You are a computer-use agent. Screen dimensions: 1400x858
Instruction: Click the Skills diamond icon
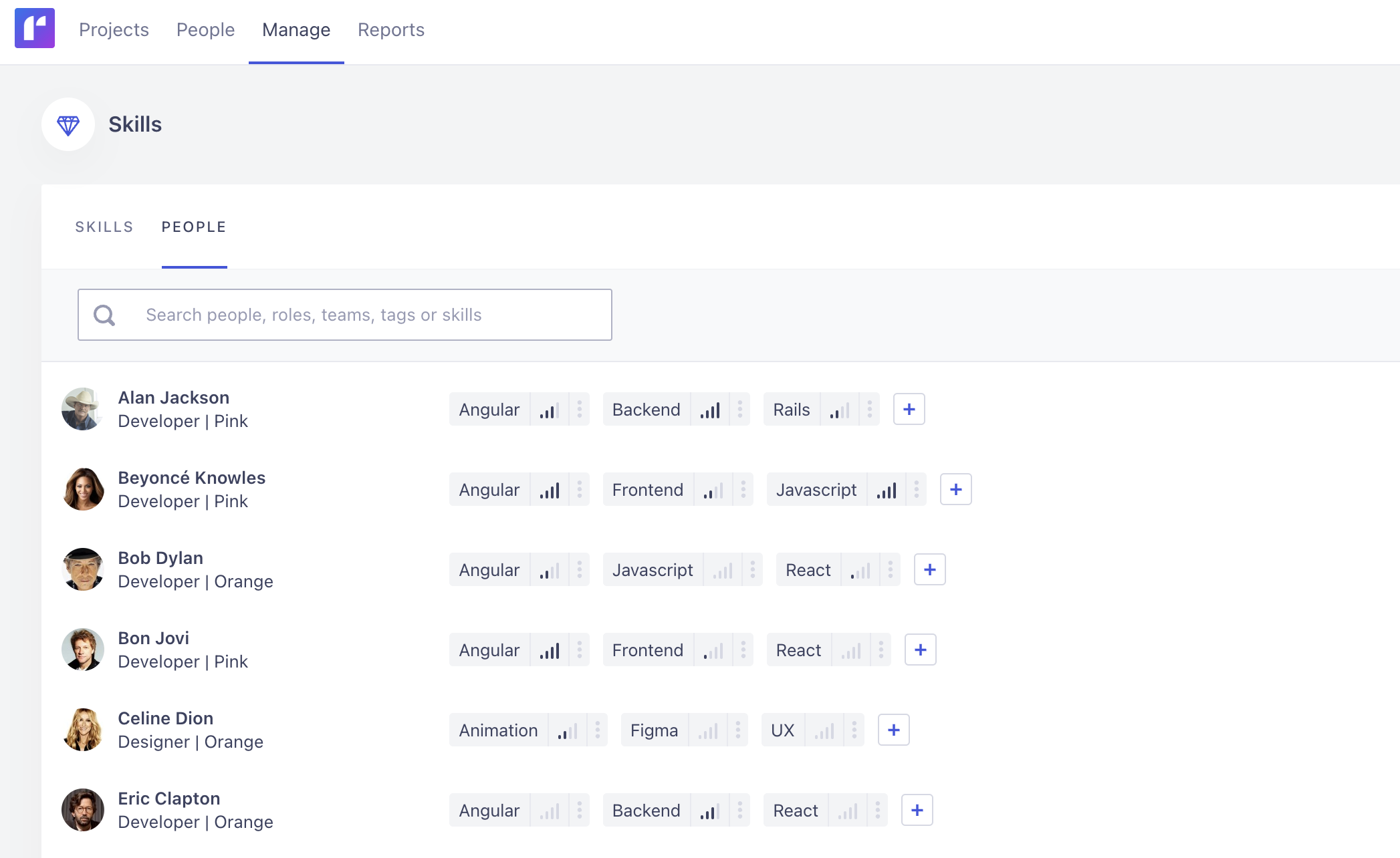[x=68, y=124]
